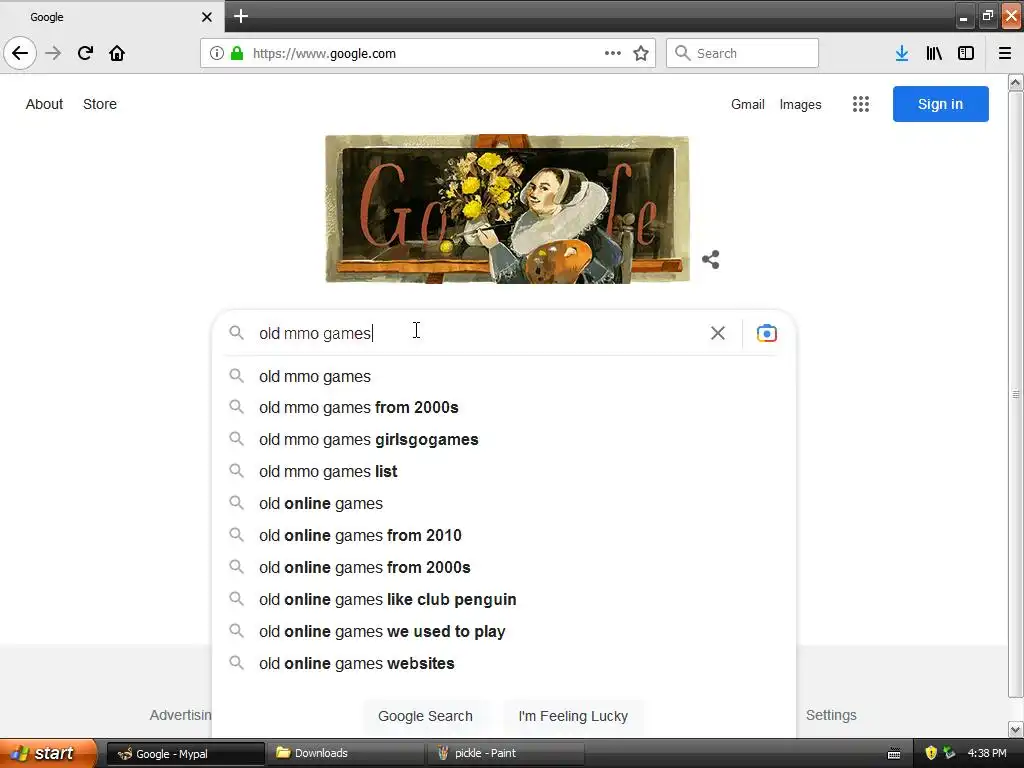
Task: Close the Google tab
Action: [206, 17]
